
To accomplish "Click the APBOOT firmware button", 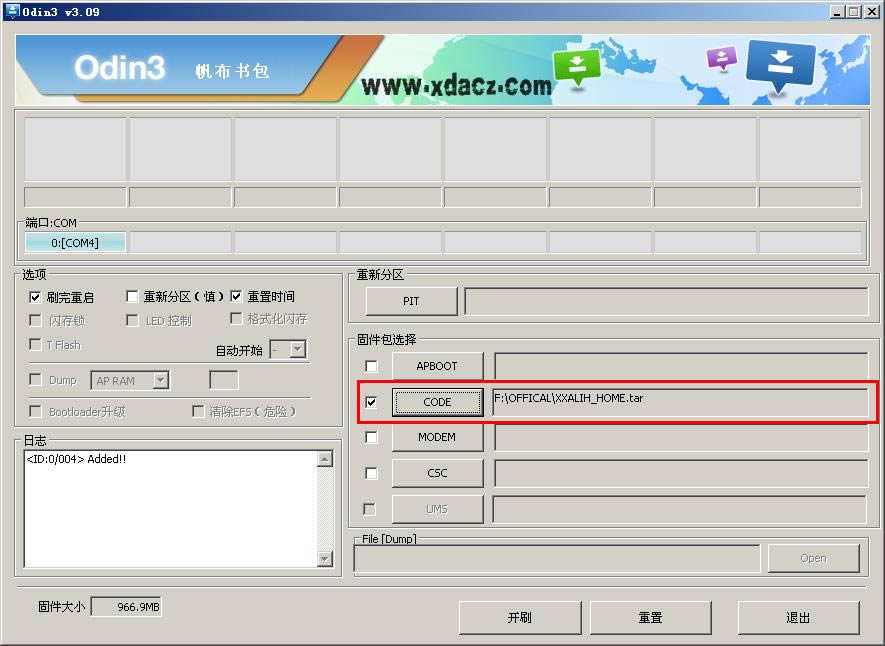I will (437, 366).
